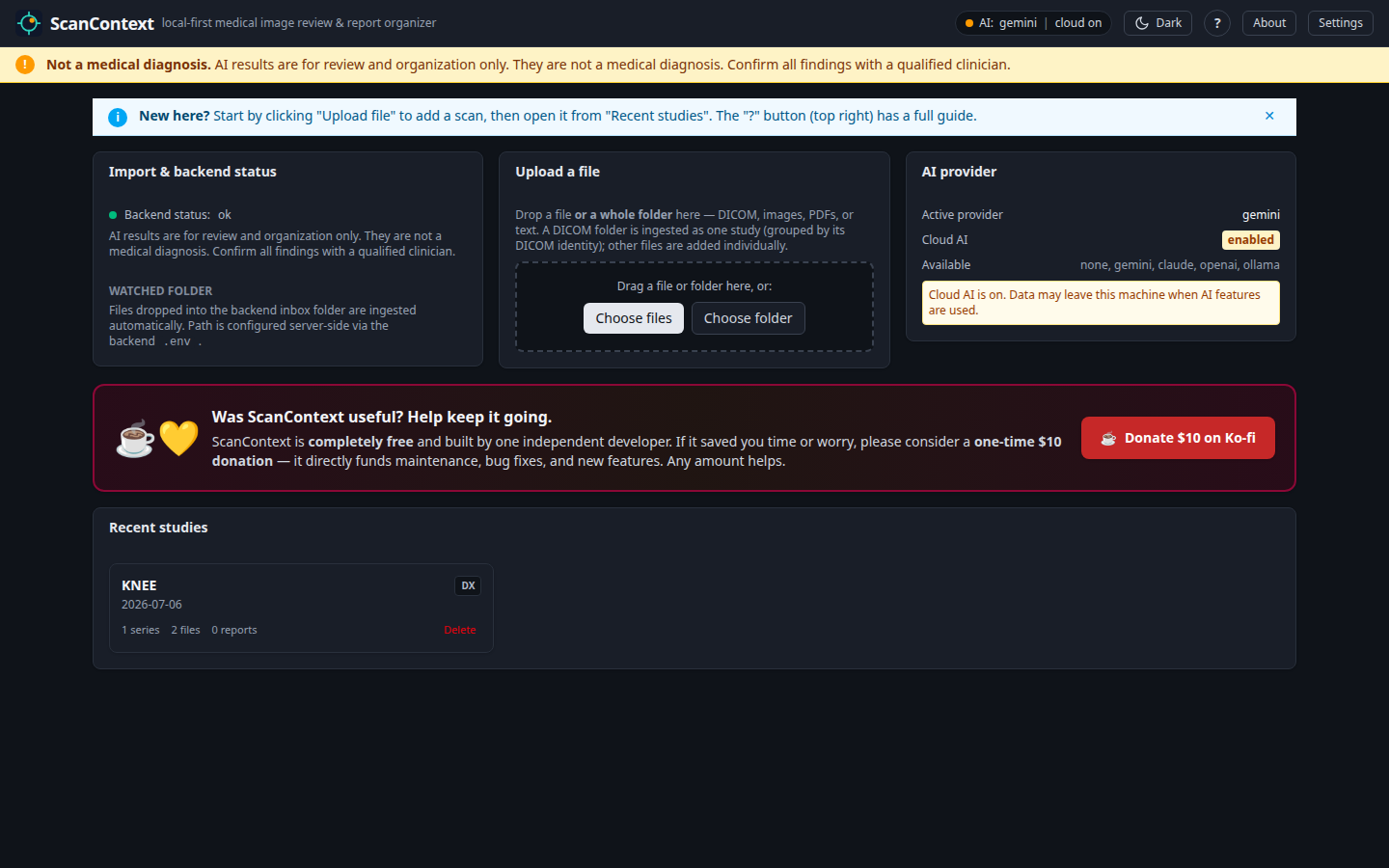This screenshot has width=1389, height=868.
Task: Click the Choose files button
Action: pos(634,318)
